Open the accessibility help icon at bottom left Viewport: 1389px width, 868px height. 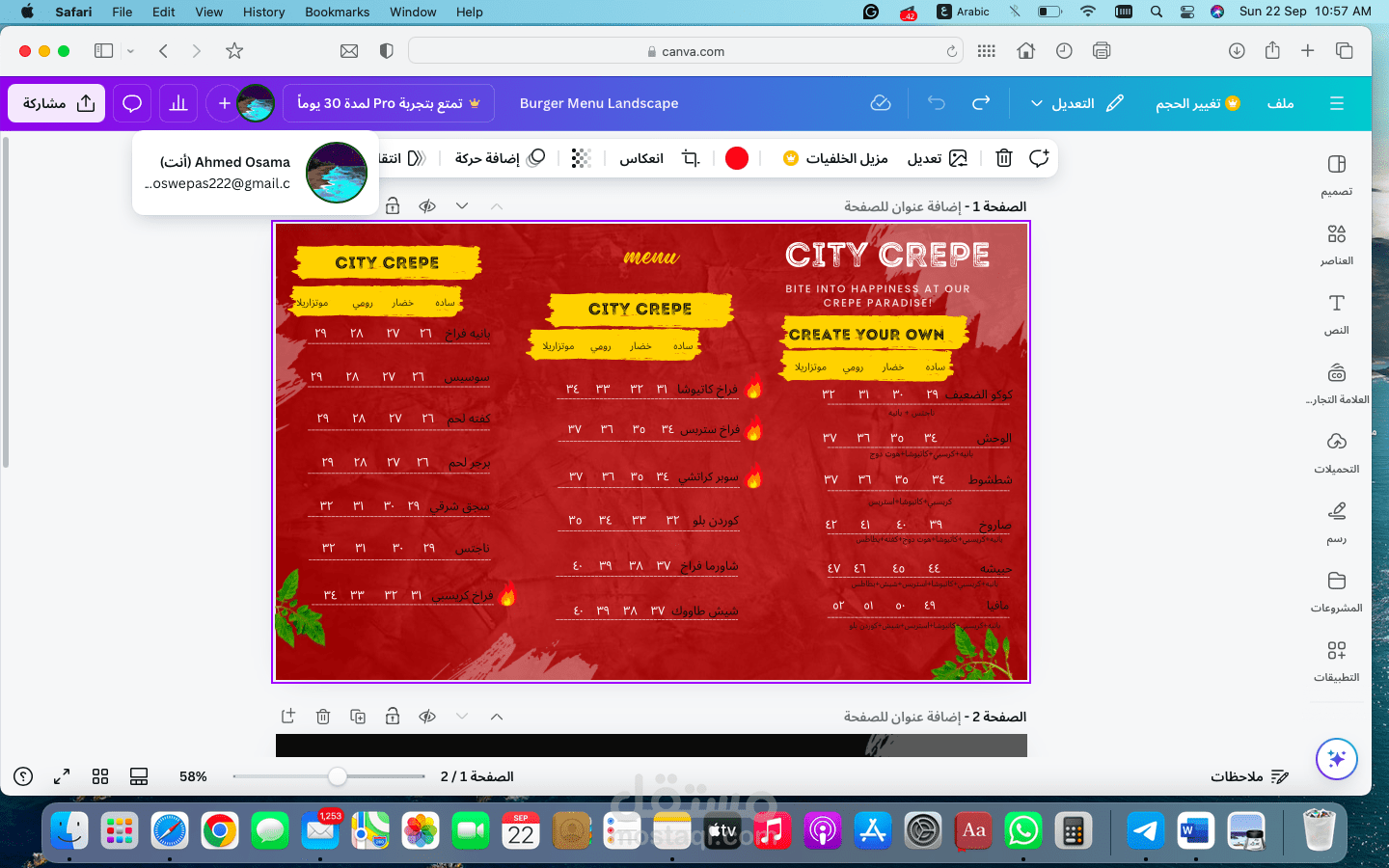[23, 776]
